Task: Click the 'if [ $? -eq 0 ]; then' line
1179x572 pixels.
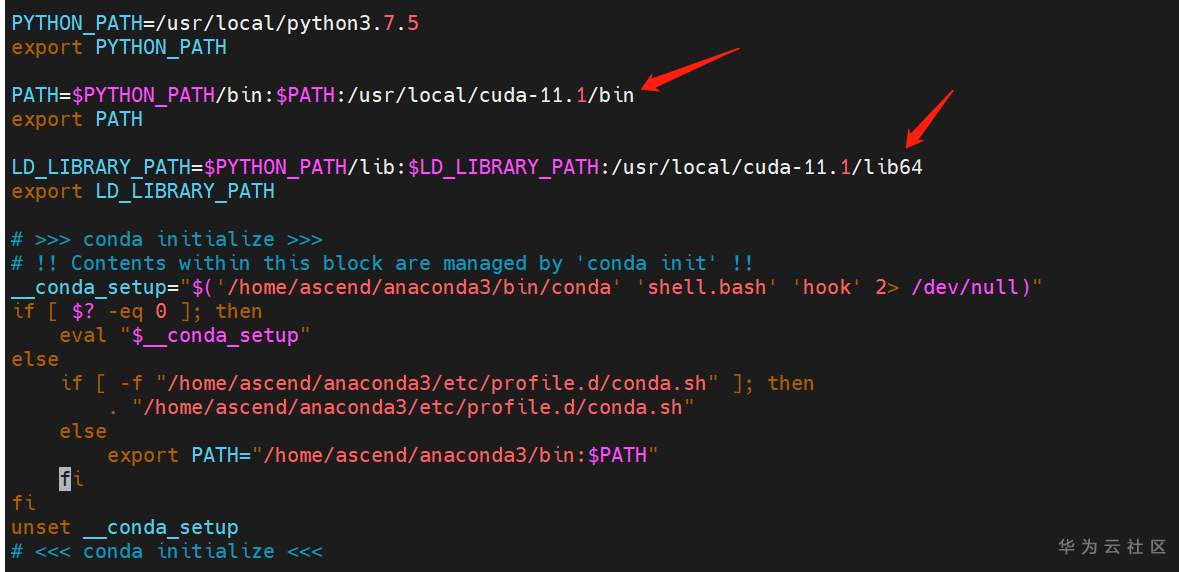Action: pos(137,311)
